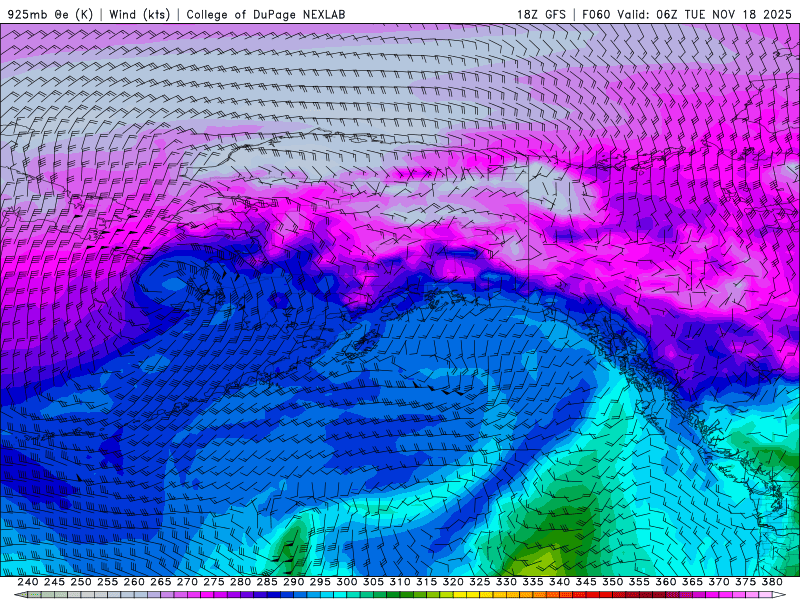Click the 335 value on the color scale
The width and height of the screenshot is (800, 600).
532,582
